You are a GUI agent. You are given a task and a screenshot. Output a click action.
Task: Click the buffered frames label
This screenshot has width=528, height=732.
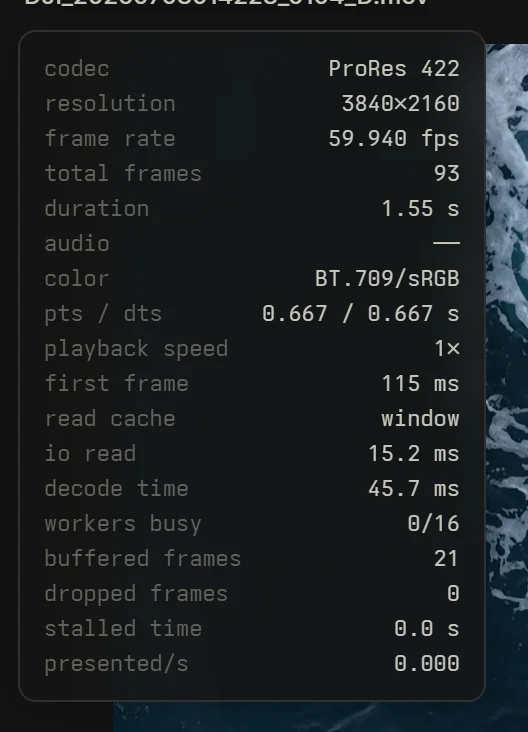pyautogui.click(x=143, y=559)
